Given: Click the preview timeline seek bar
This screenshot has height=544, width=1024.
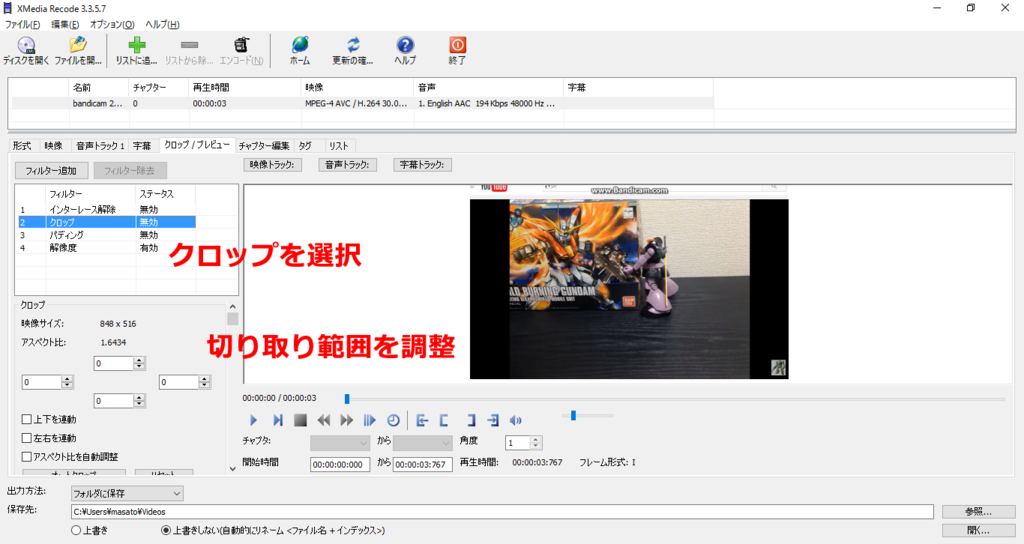Looking at the screenshot, I should click(675, 398).
